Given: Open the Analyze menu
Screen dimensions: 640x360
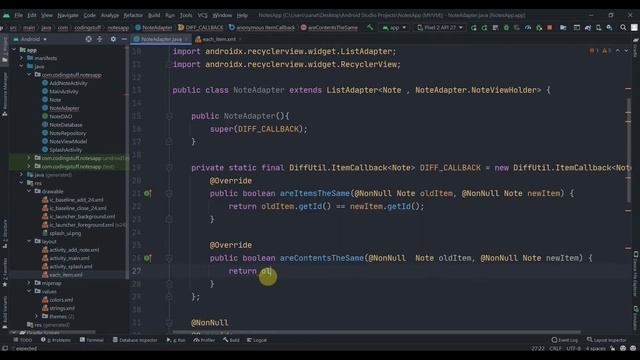Looking at the screenshot, I should (x=109, y=15).
